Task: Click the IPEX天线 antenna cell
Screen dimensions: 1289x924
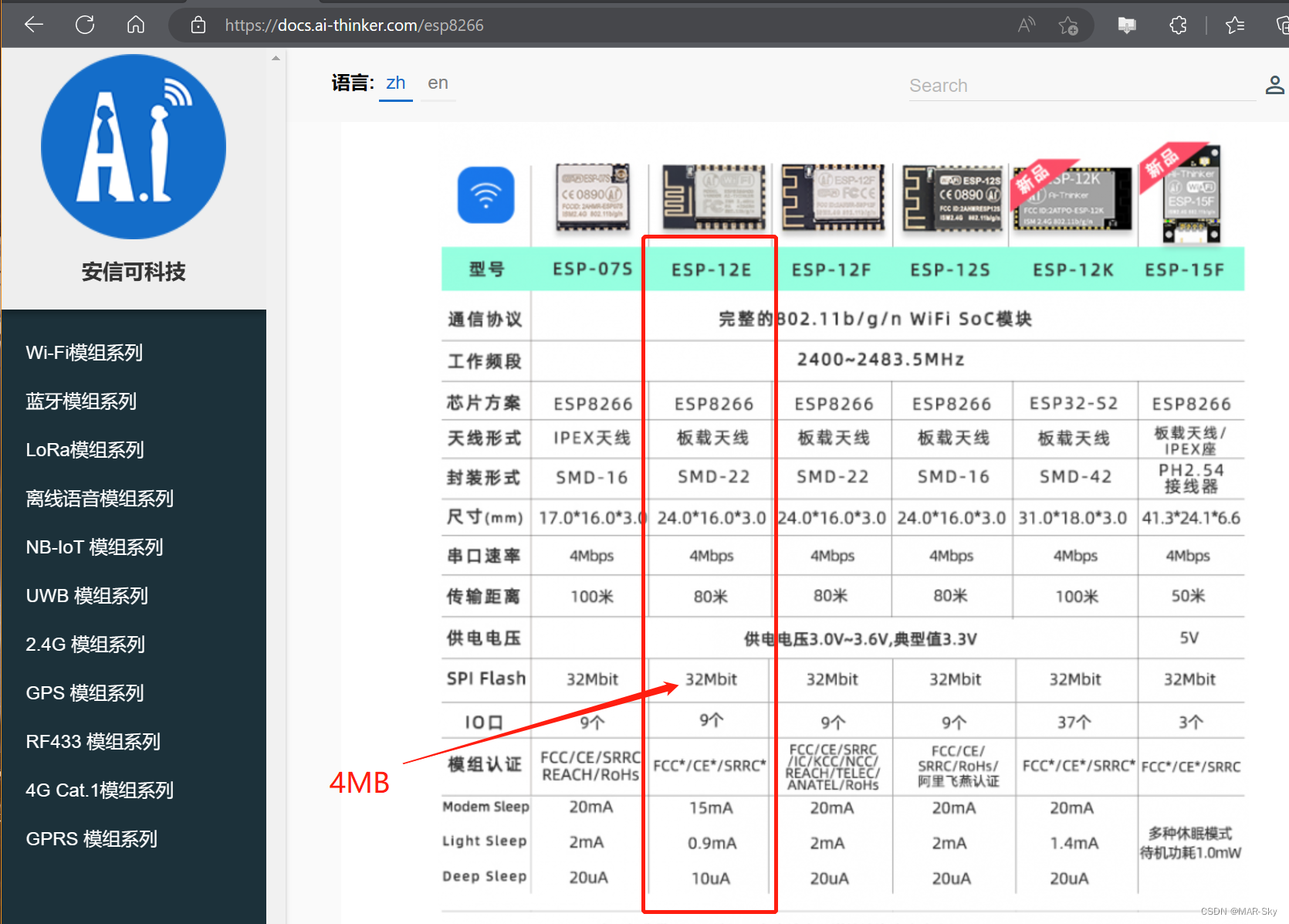Action: point(592,438)
